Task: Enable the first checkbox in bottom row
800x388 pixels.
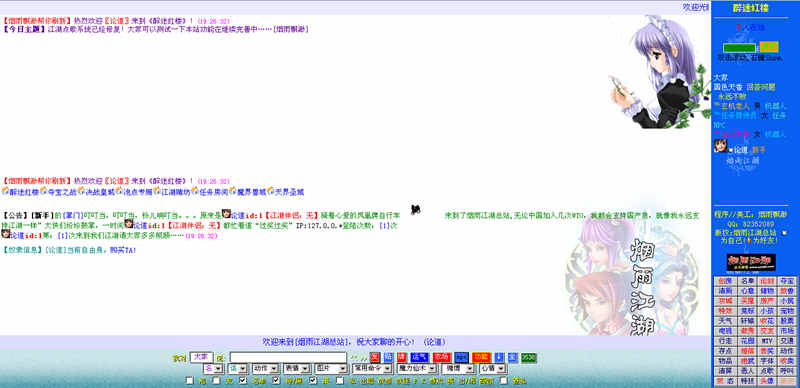Action: click(189, 380)
